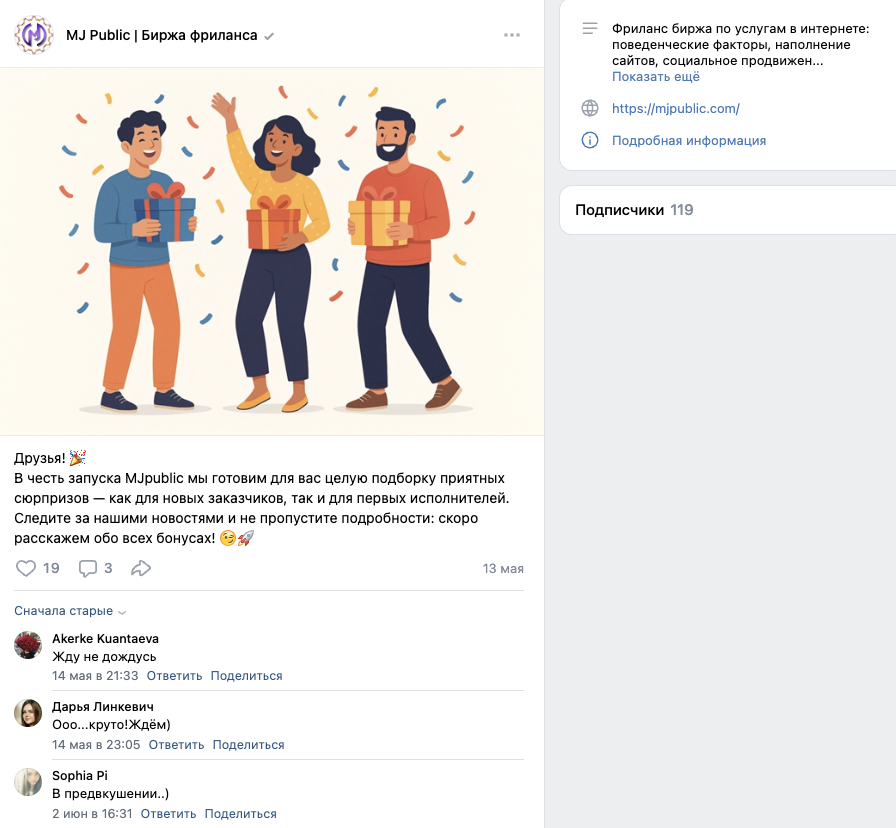Share the post using the arrow icon
Screen dimensions: 896x828
pyautogui.click(x=141, y=567)
